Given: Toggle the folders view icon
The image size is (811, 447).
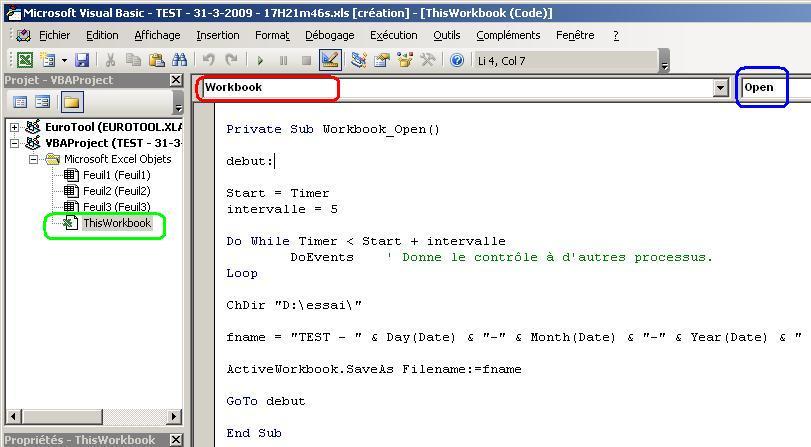Looking at the screenshot, I should 72,102.
